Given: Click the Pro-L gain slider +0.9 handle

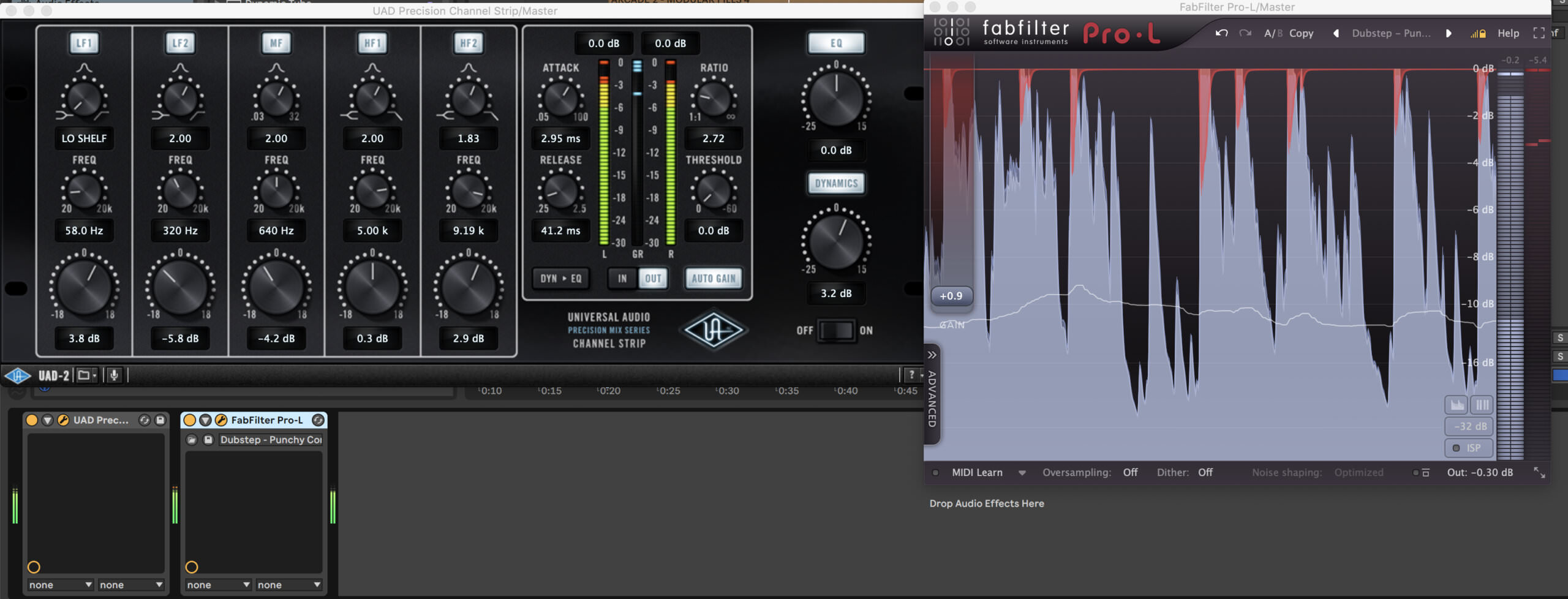Looking at the screenshot, I should coord(951,296).
